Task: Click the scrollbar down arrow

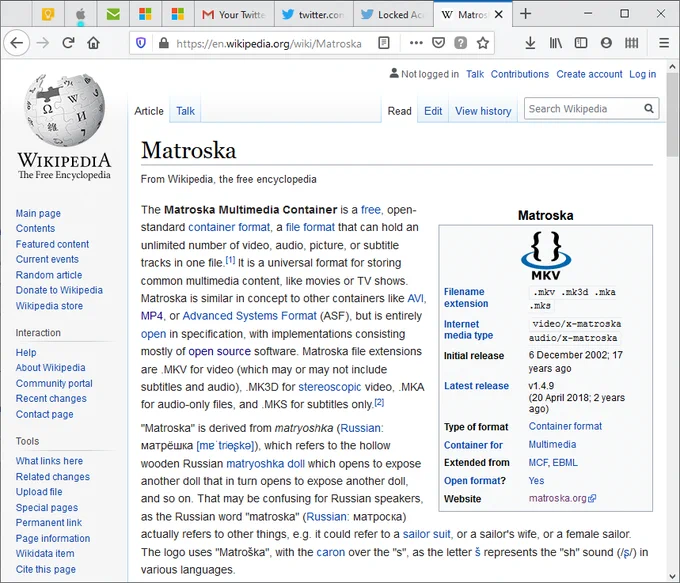Action: point(672,576)
